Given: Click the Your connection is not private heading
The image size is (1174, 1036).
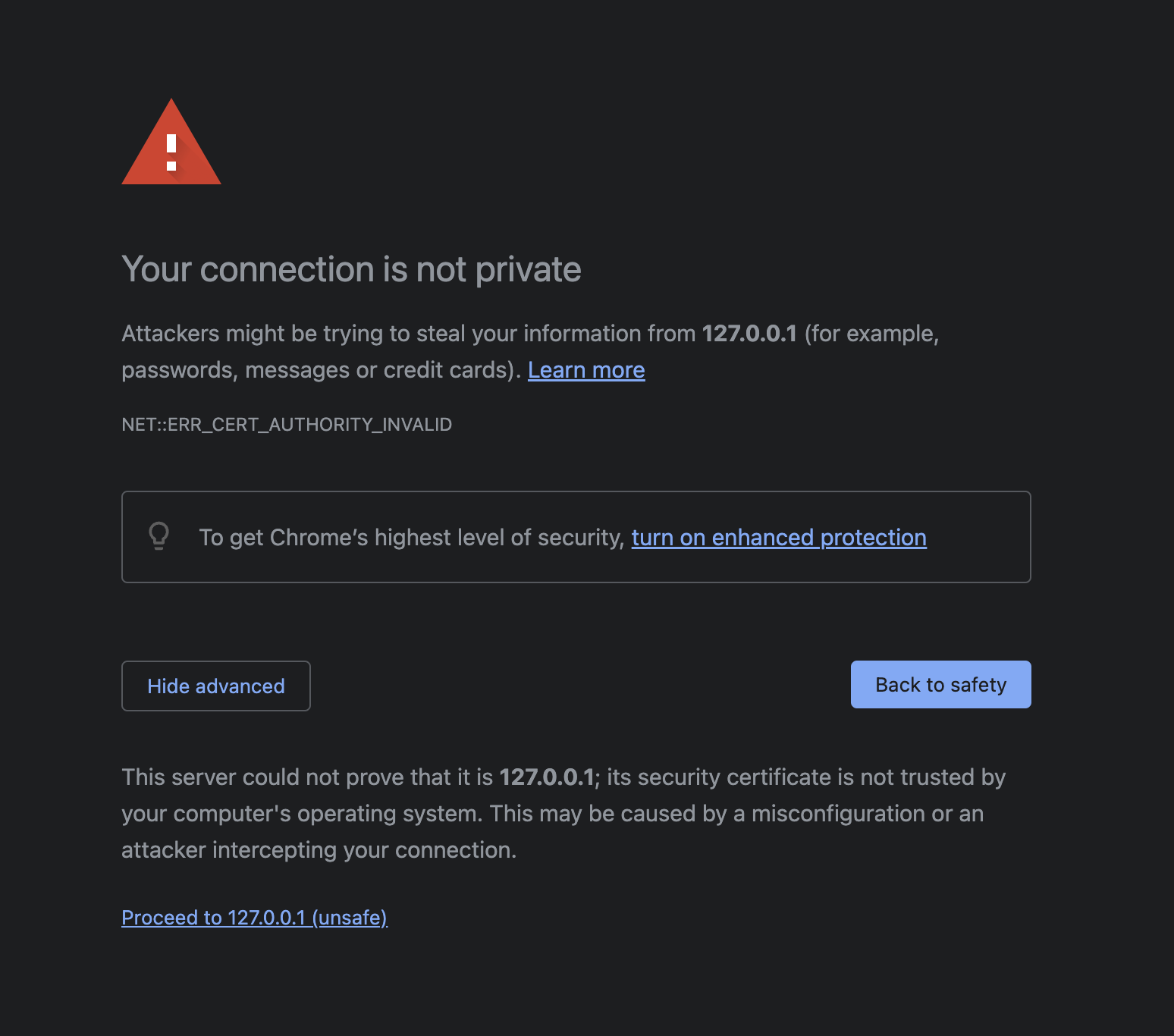Looking at the screenshot, I should click(x=351, y=270).
